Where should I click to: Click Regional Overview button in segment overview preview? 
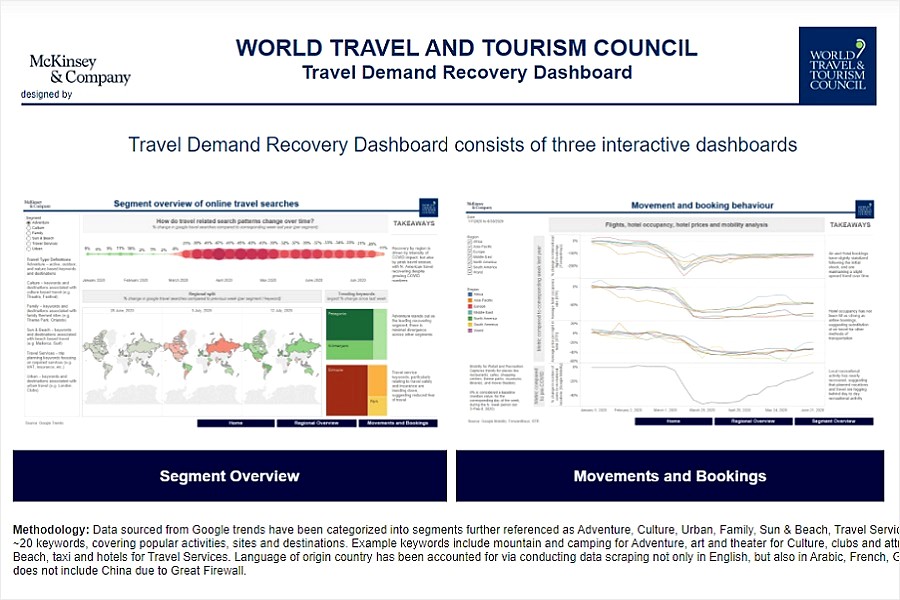point(316,423)
